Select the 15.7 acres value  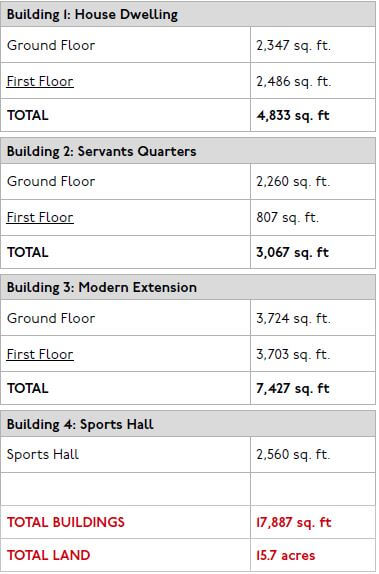tap(286, 555)
